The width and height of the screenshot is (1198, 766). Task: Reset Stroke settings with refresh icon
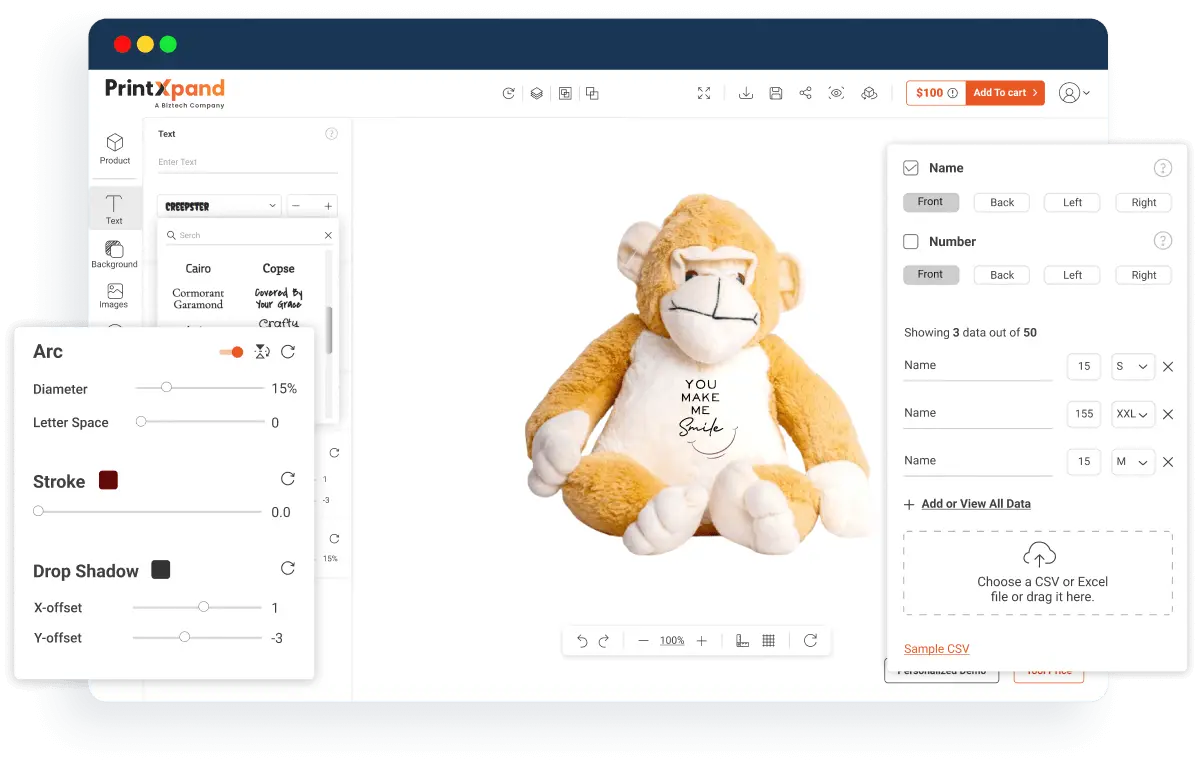(x=288, y=479)
